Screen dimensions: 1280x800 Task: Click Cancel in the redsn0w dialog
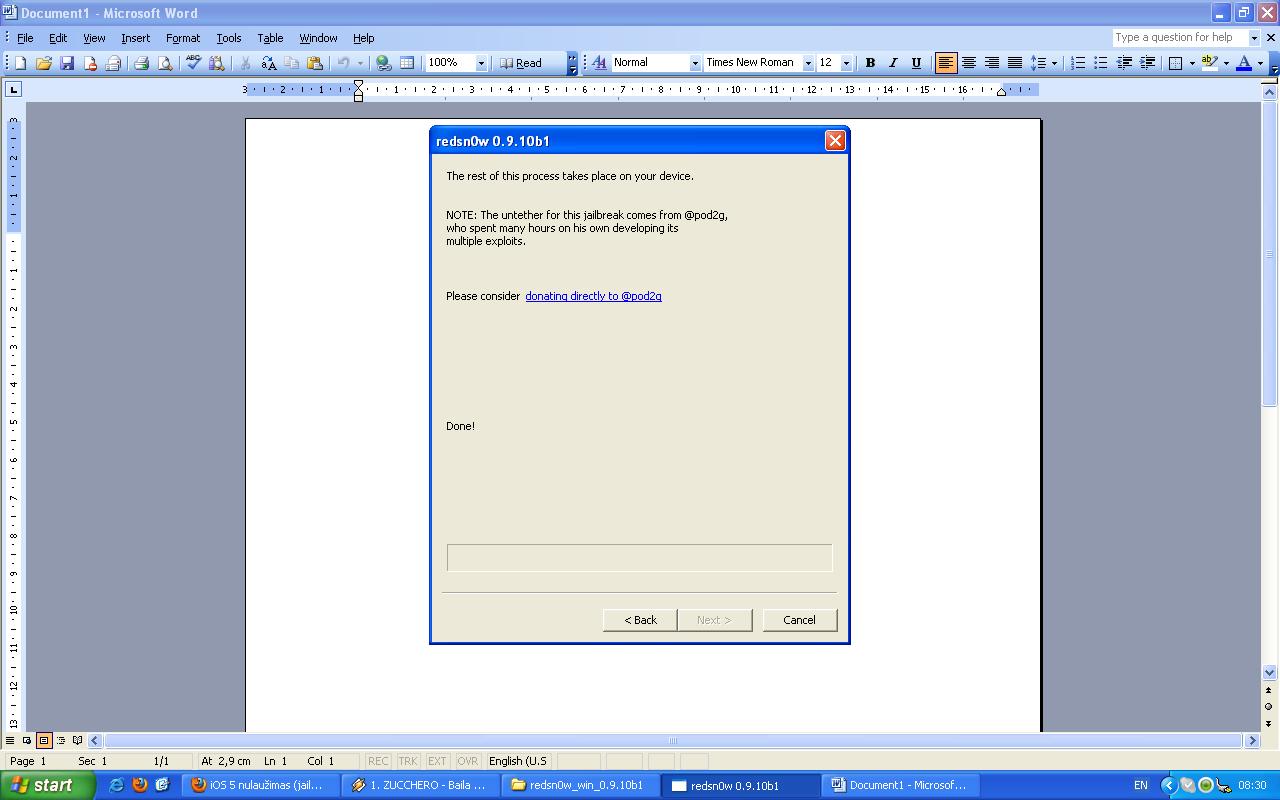[x=799, y=620]
